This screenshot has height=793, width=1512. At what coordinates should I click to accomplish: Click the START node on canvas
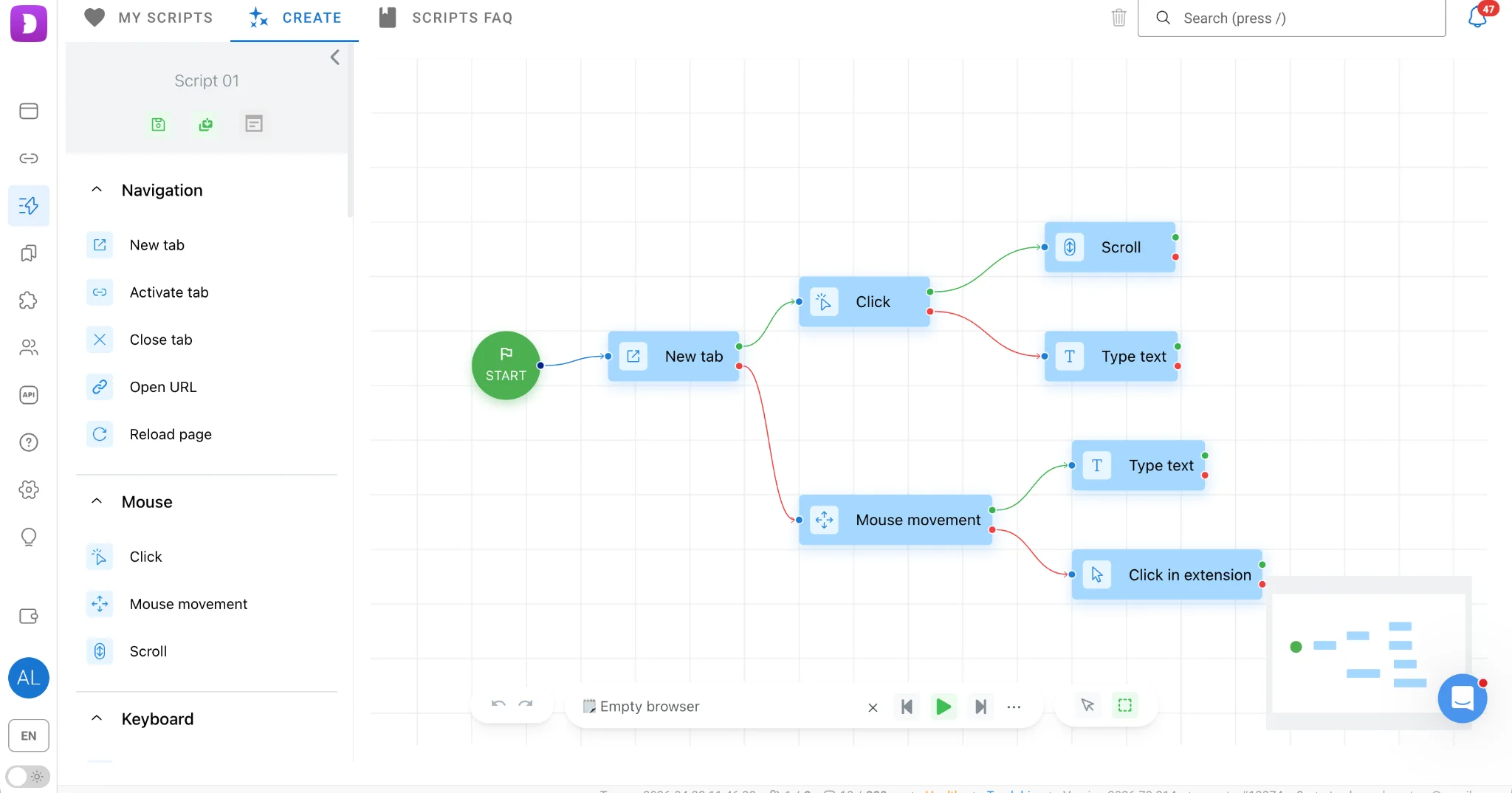(x=506, y=365)
